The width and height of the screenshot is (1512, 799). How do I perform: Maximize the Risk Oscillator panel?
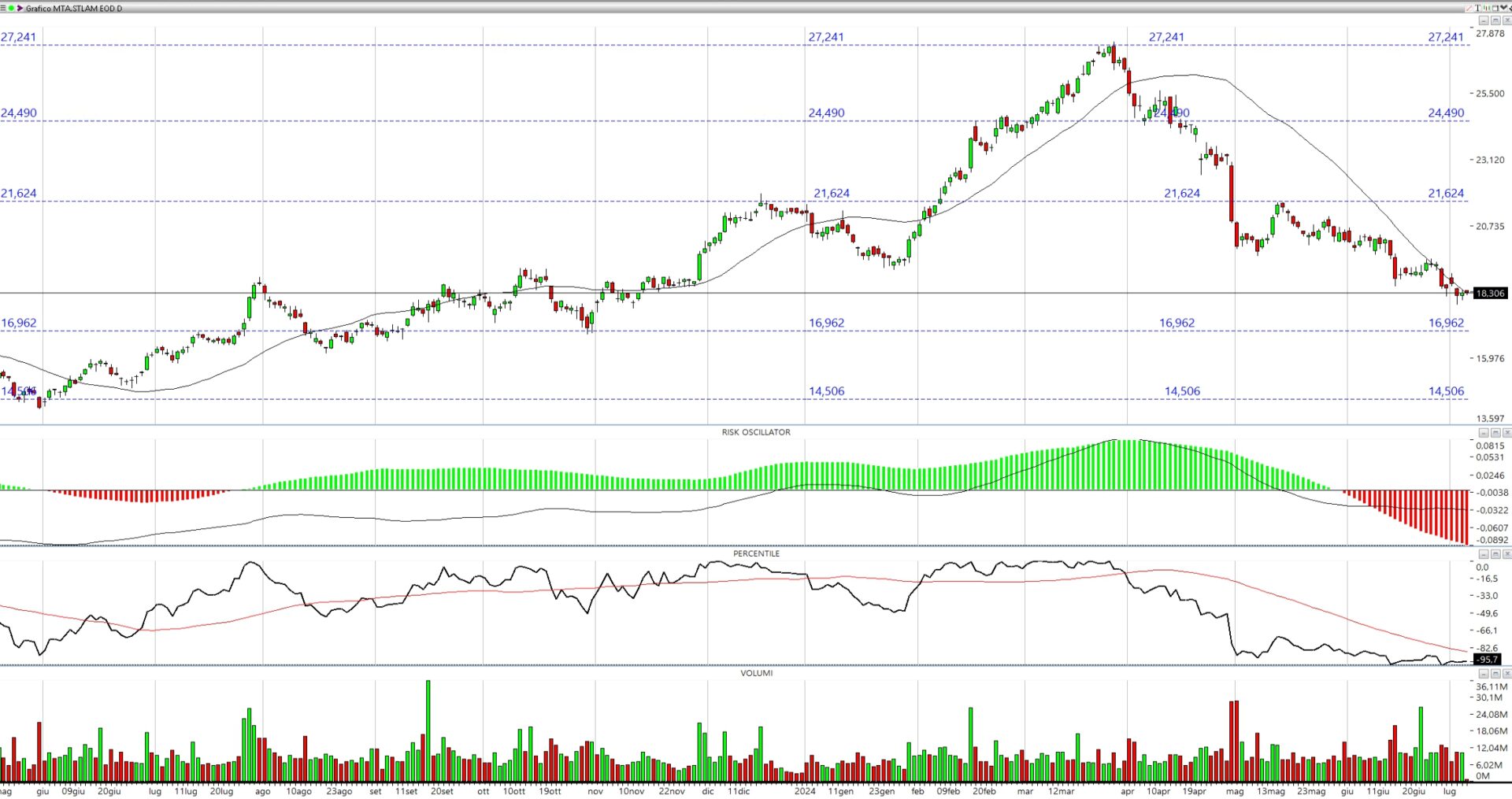1495,433
